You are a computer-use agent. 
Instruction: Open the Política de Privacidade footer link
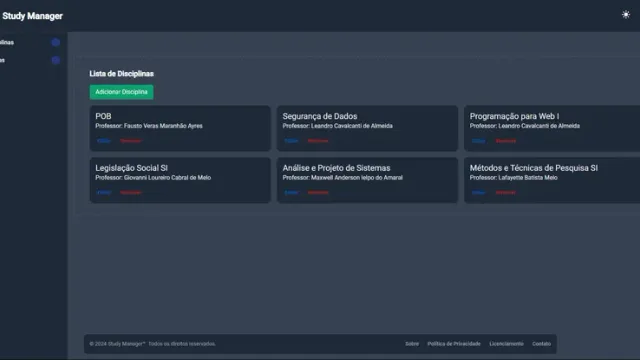pos(454,344)
